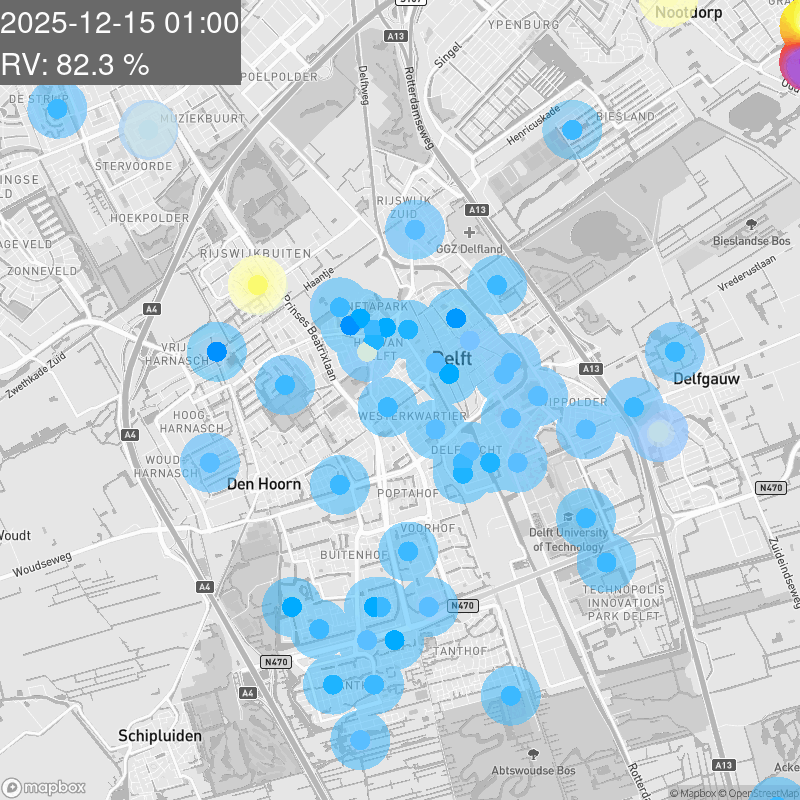Click the blue sensor marker at Biesland
The height and width of the screenshot is (800, 800).
(x=572, y=130)
